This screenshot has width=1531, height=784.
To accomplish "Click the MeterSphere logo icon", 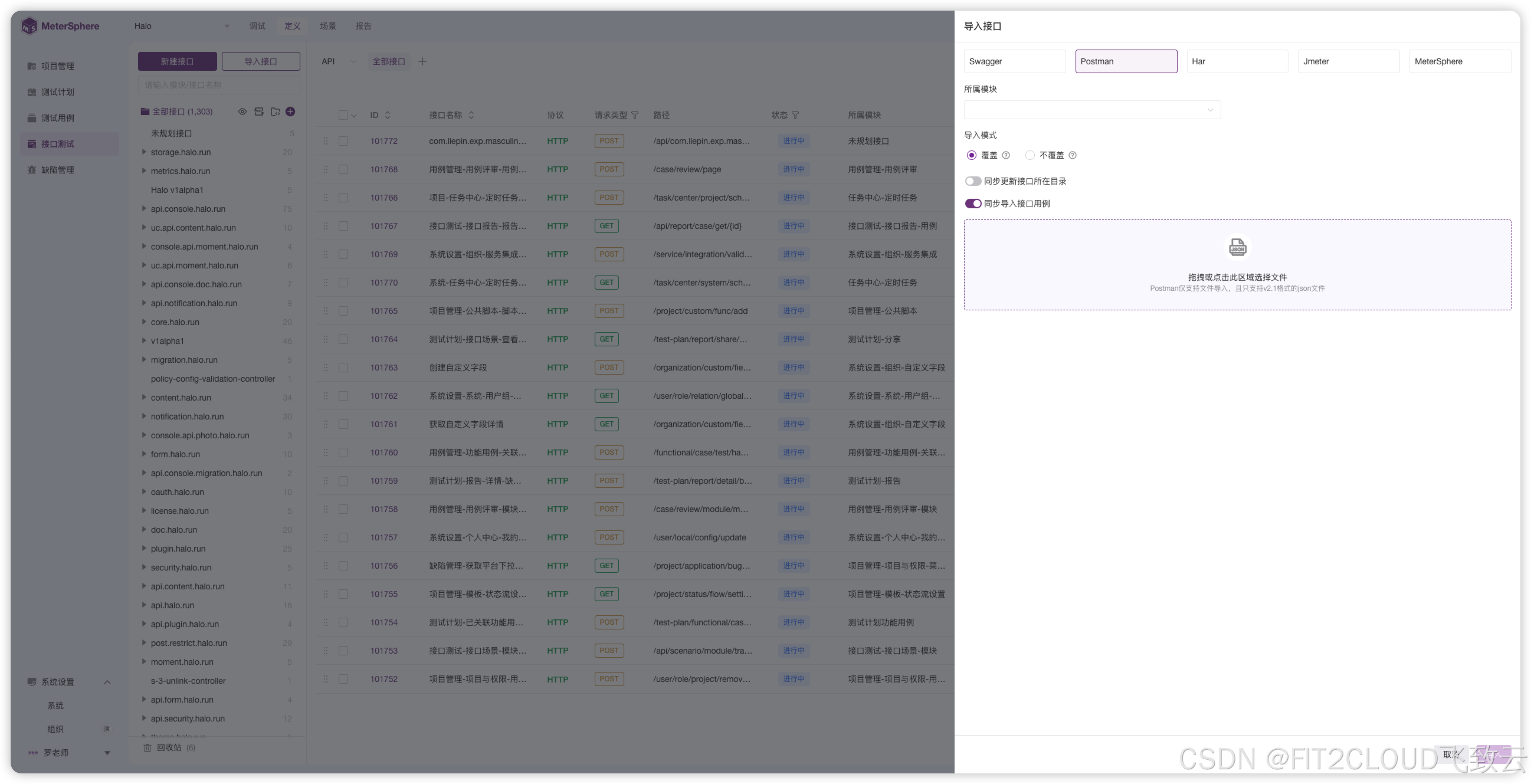I will pyautogui.click(x=28, y=26).
